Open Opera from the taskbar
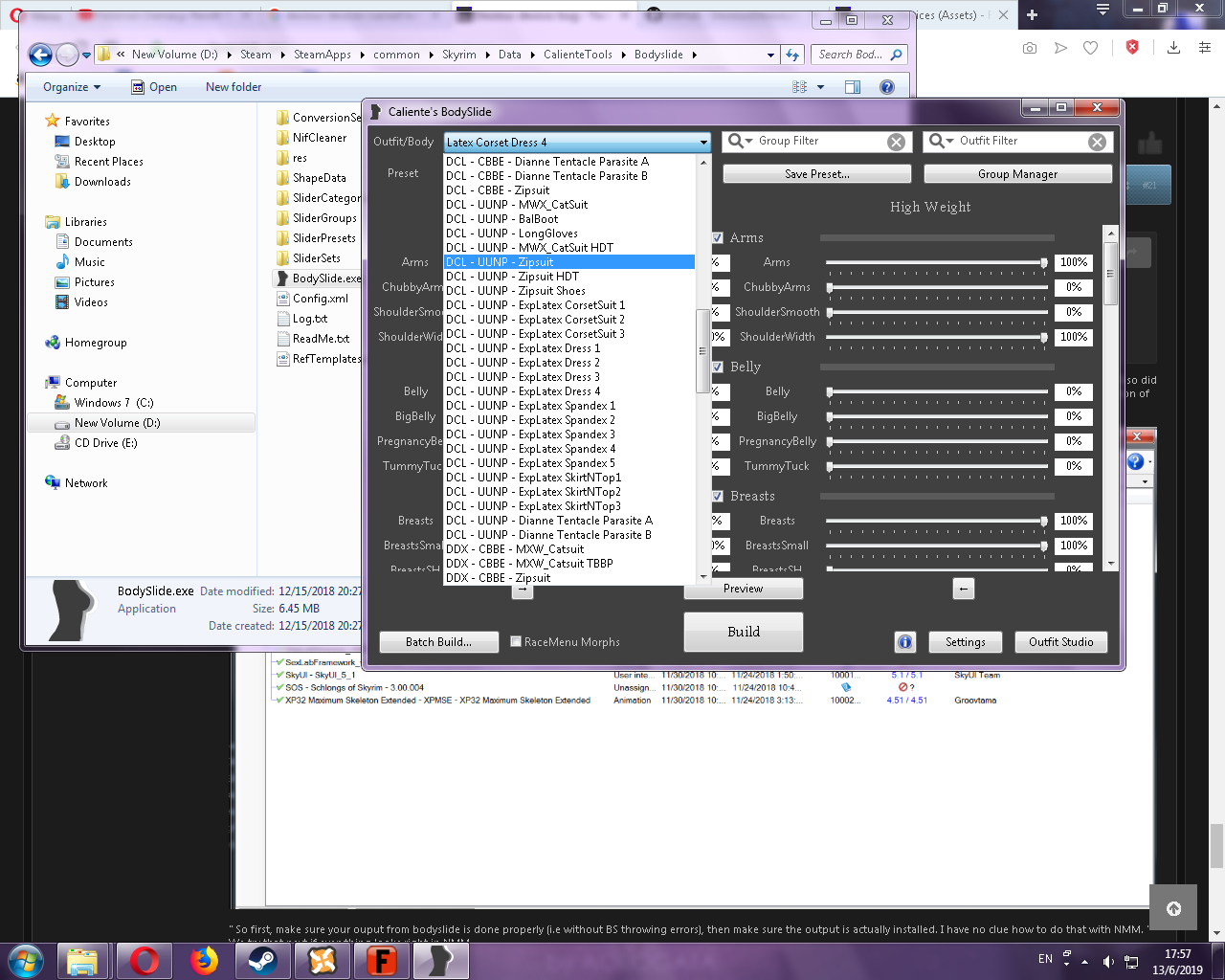 tap(145, 960)
